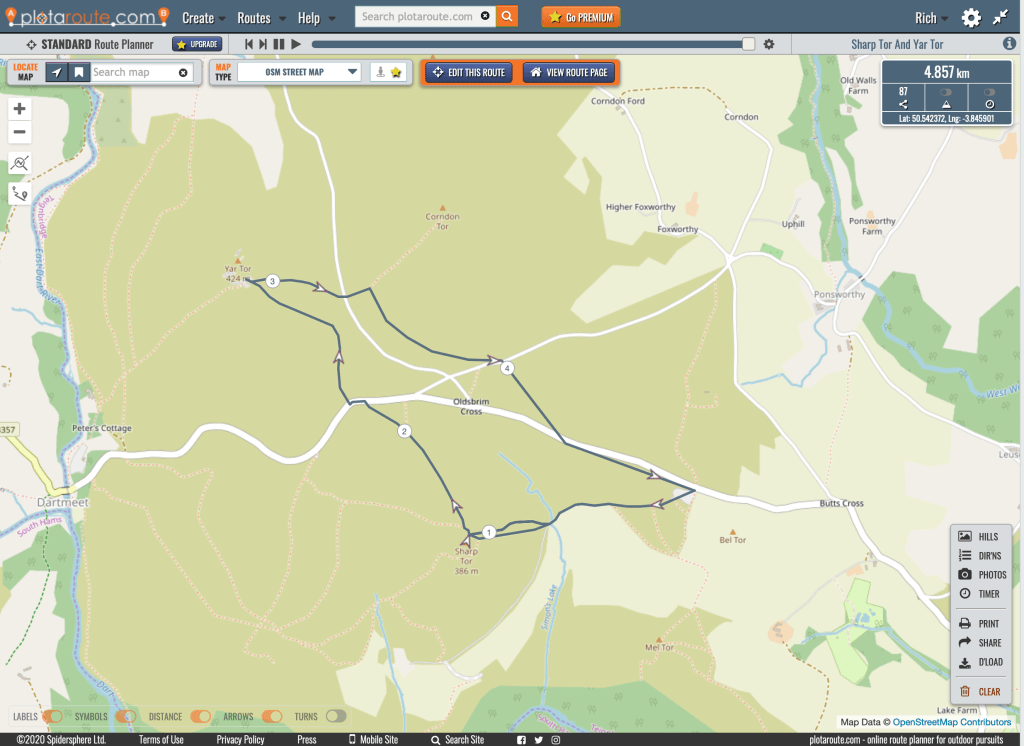Zoom in the map with plus button
Viewport: 1024px width, 746px height.
(x=20, y=109)
